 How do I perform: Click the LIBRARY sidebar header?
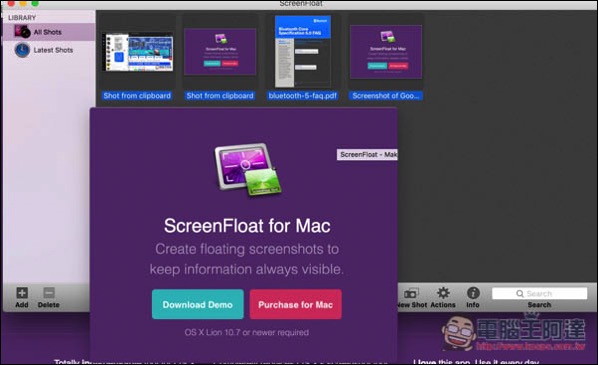[22, 18]
